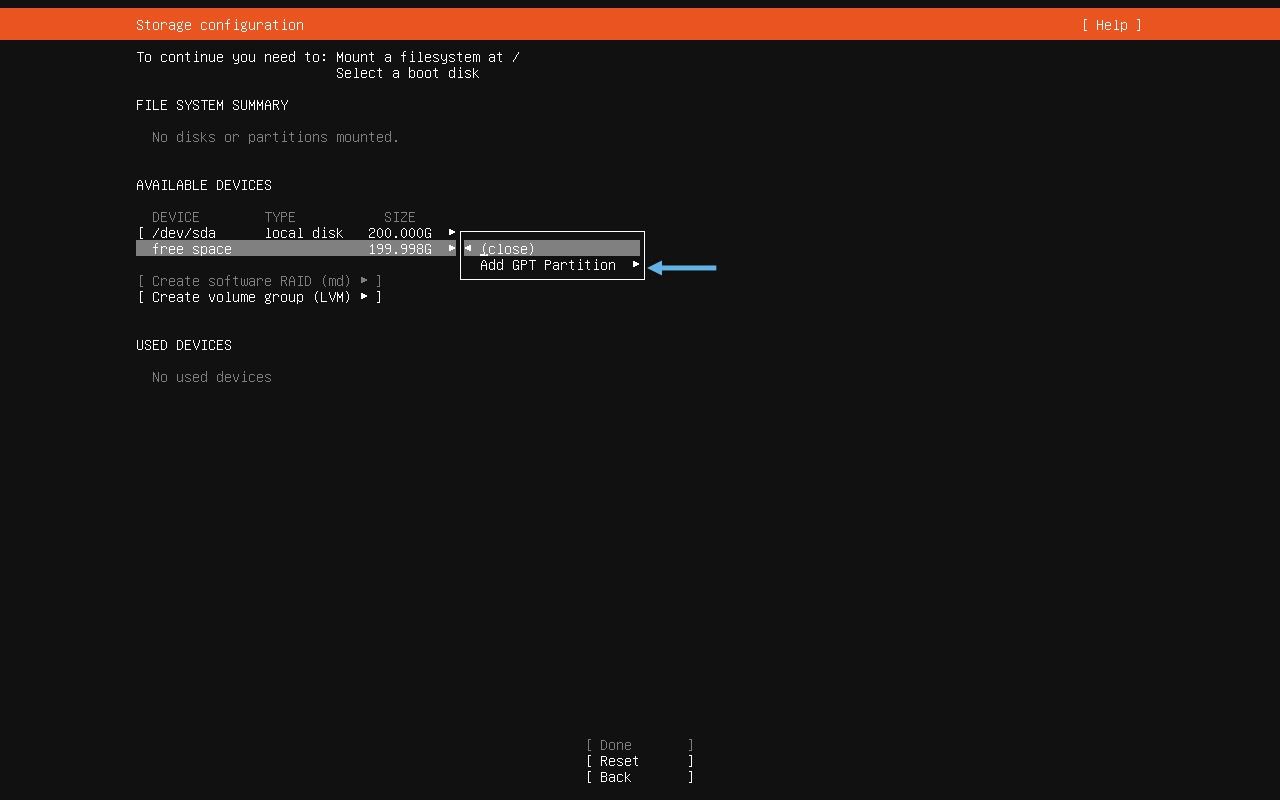The image size is (1280, 800).
Task: Select the highlighted free space row
Action: pos(250,248)
